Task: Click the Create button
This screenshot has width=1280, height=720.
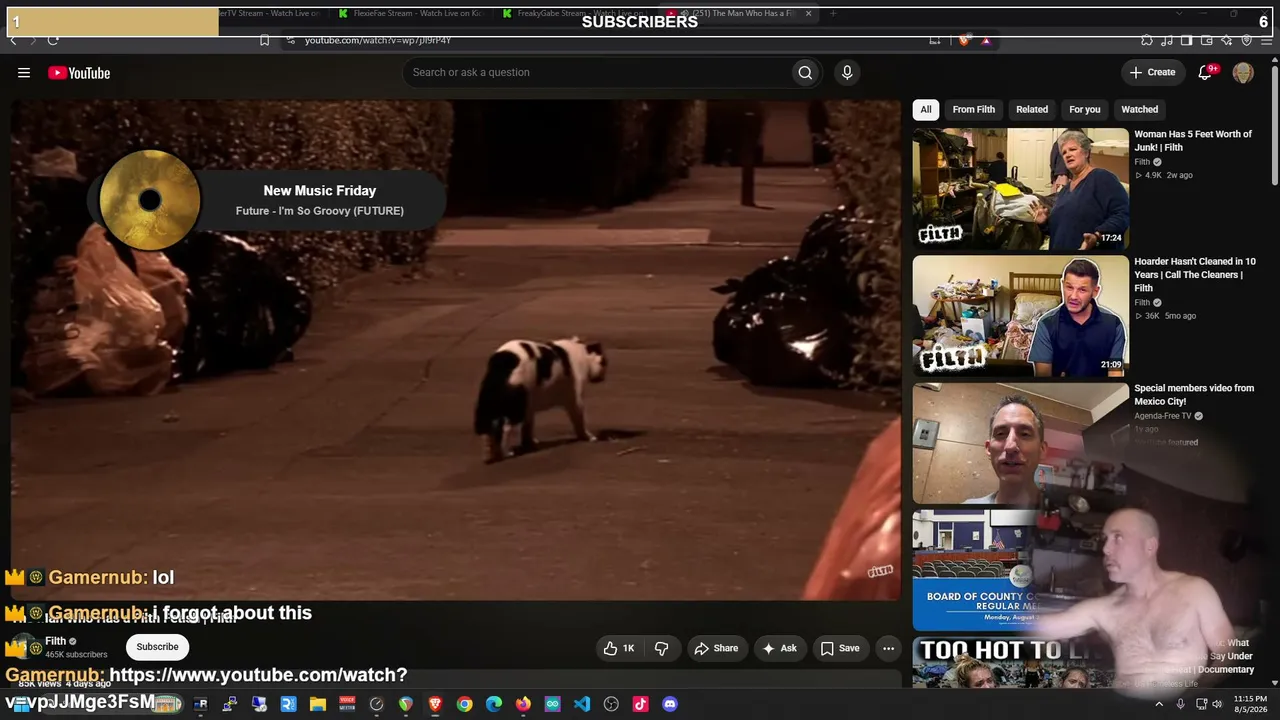Action: pos(1152,72)
